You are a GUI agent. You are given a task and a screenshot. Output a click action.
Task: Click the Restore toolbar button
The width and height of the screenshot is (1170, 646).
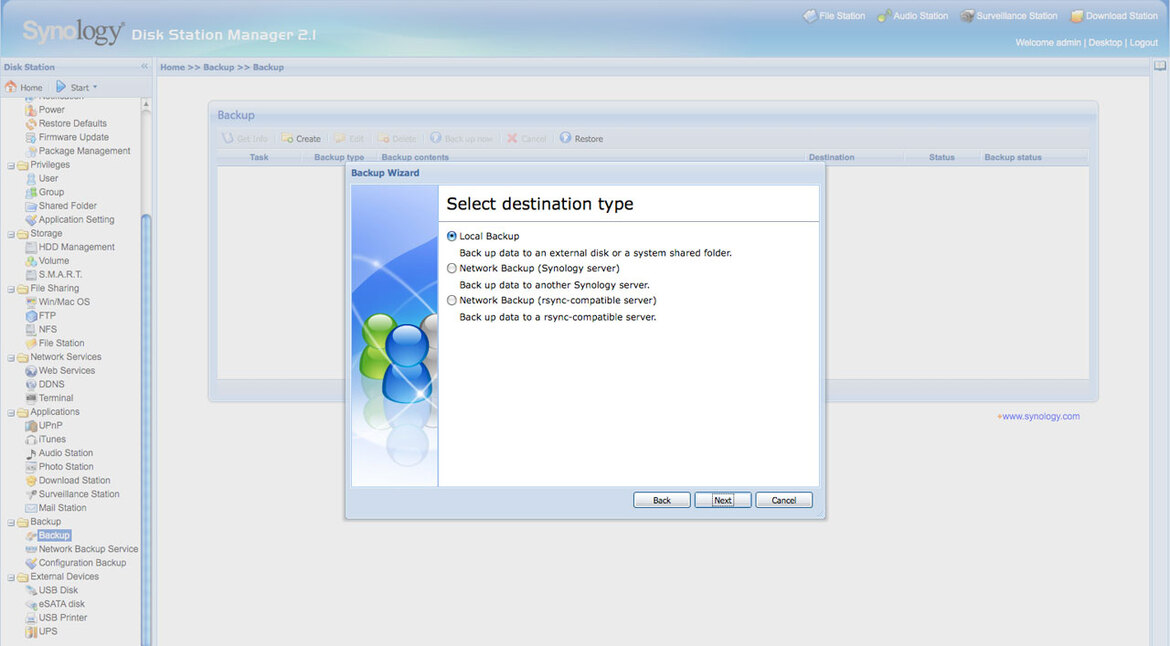pyautogui.click(x=581, y=139)
